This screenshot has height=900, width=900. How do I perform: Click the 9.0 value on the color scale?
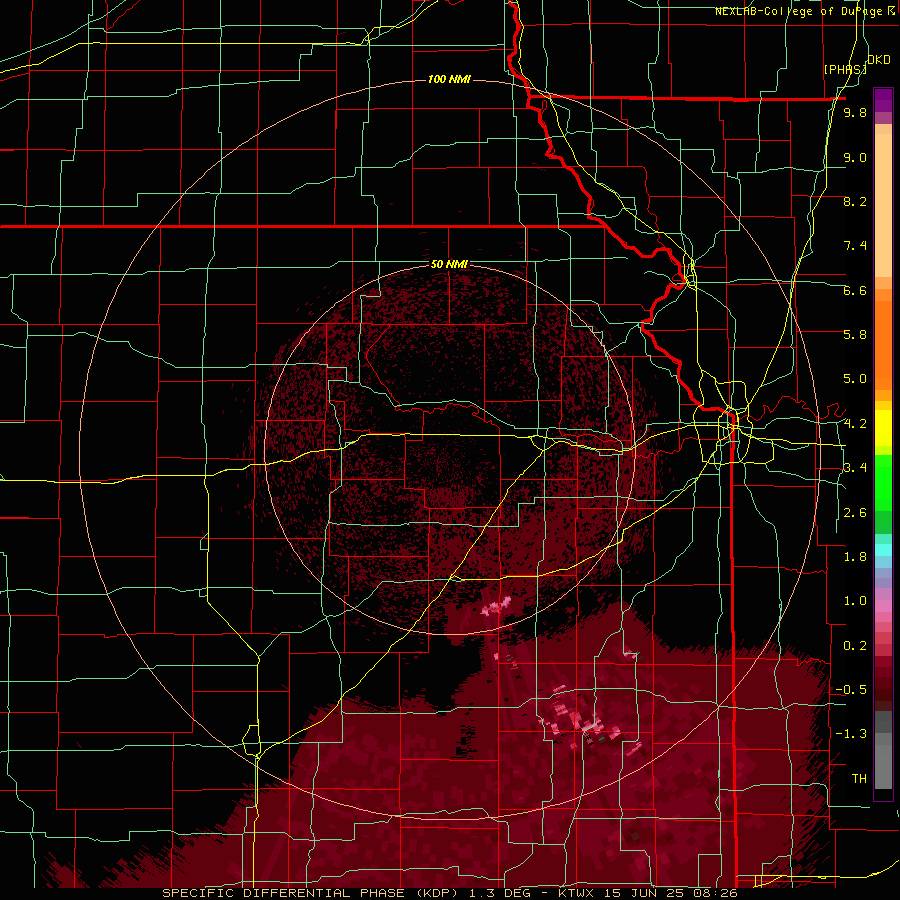[855, 157]
